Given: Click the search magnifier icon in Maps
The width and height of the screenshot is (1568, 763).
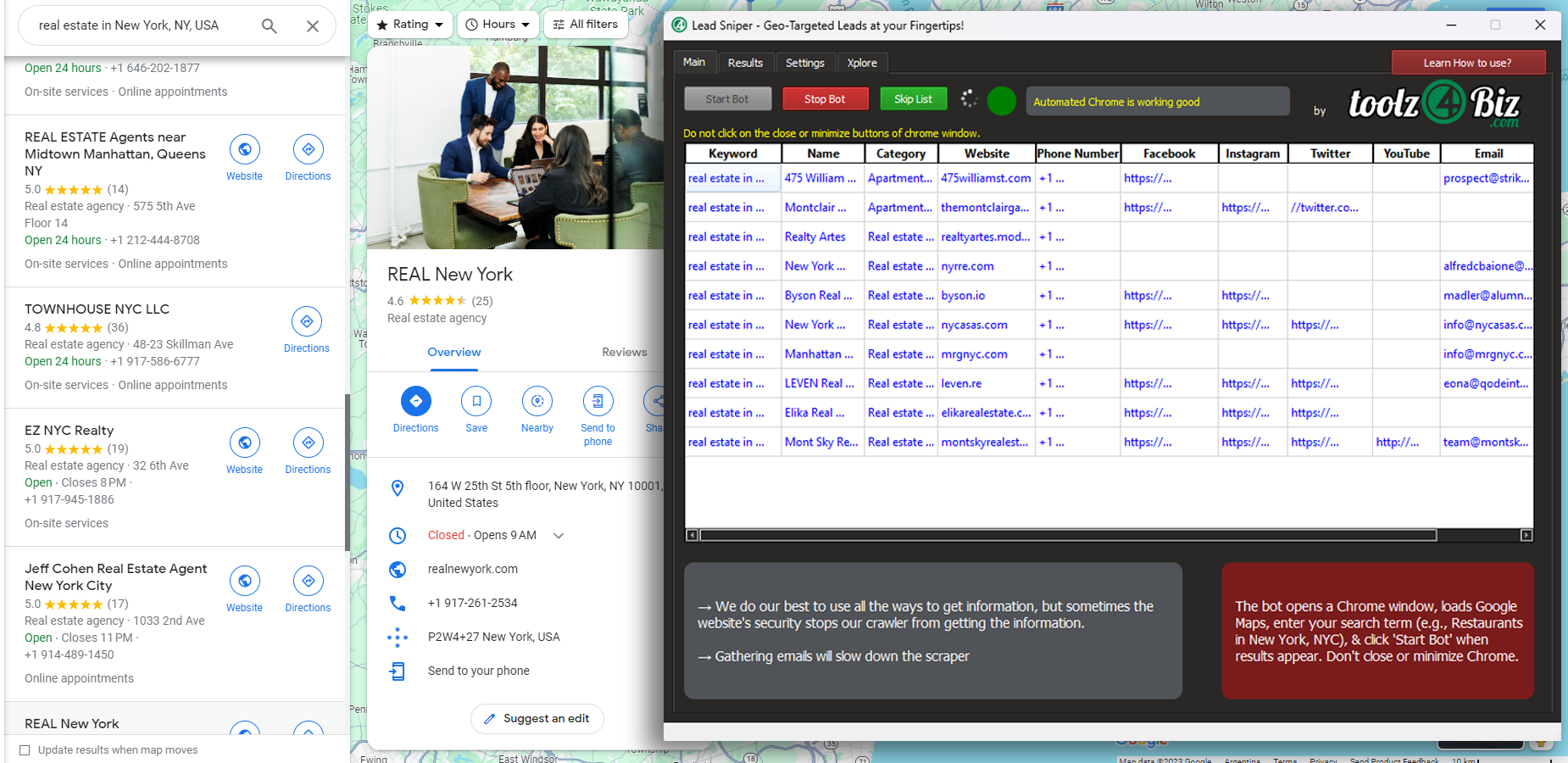Looking at the screenshot, I should [269, 26].
